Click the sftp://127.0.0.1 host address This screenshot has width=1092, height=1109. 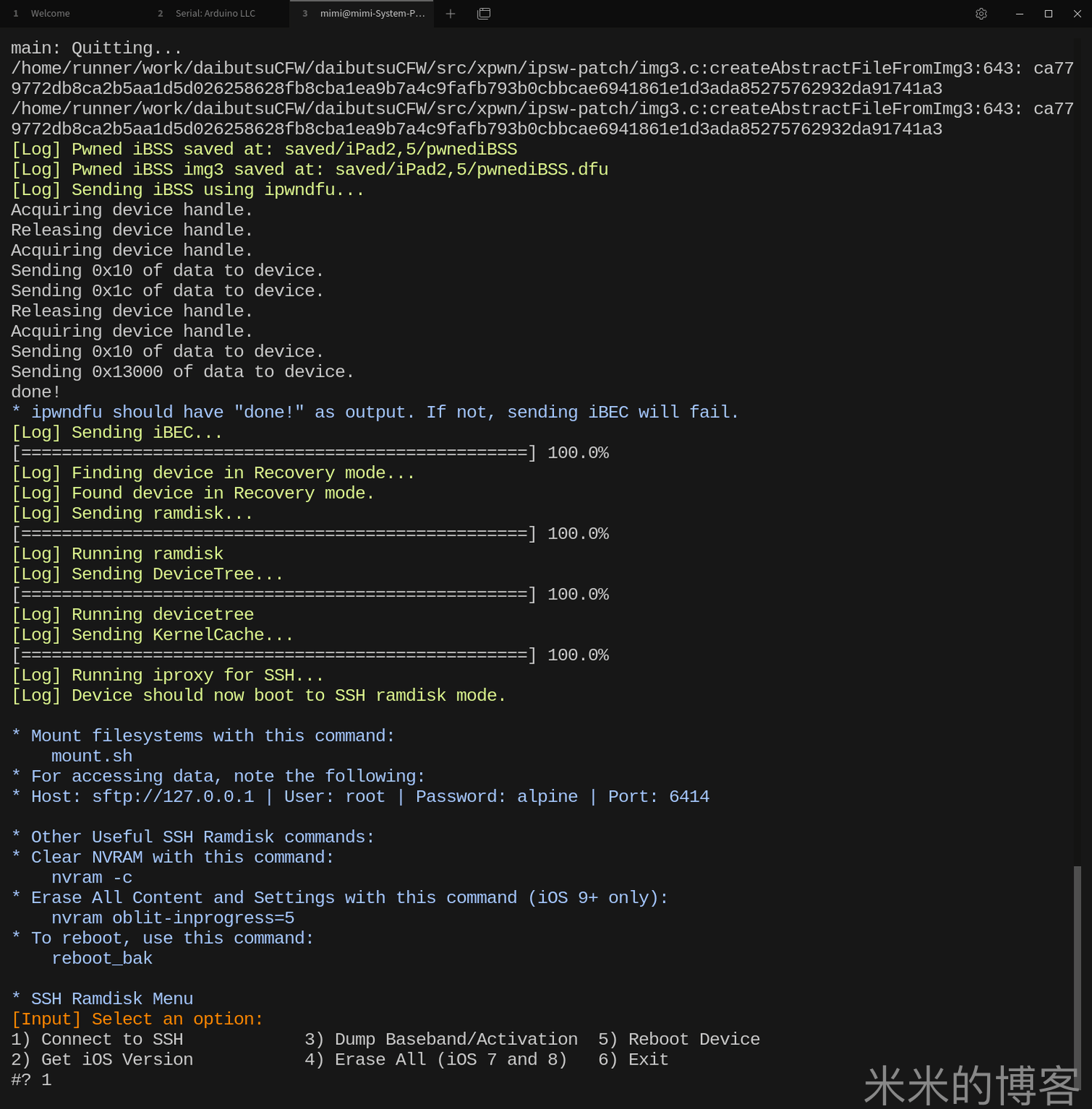(x=173, y=797)
